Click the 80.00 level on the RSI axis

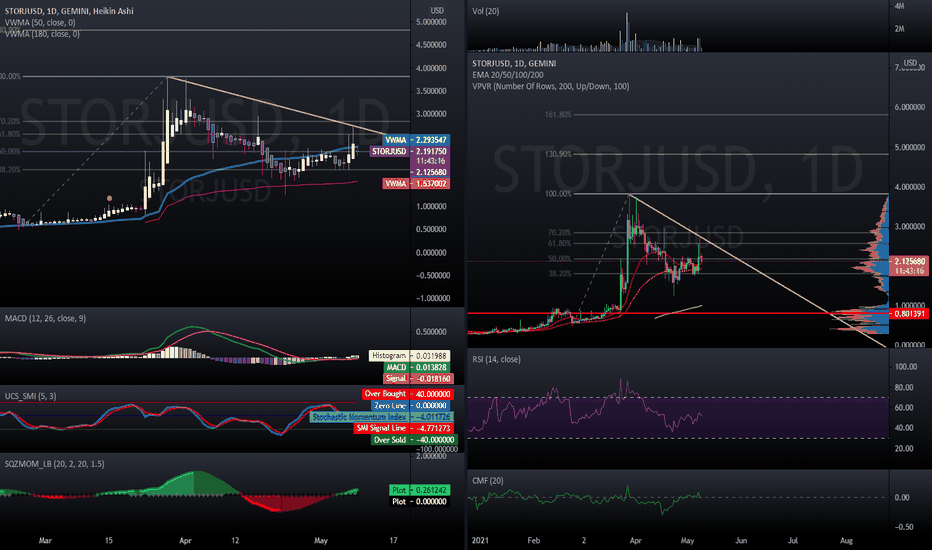(903, 387)
